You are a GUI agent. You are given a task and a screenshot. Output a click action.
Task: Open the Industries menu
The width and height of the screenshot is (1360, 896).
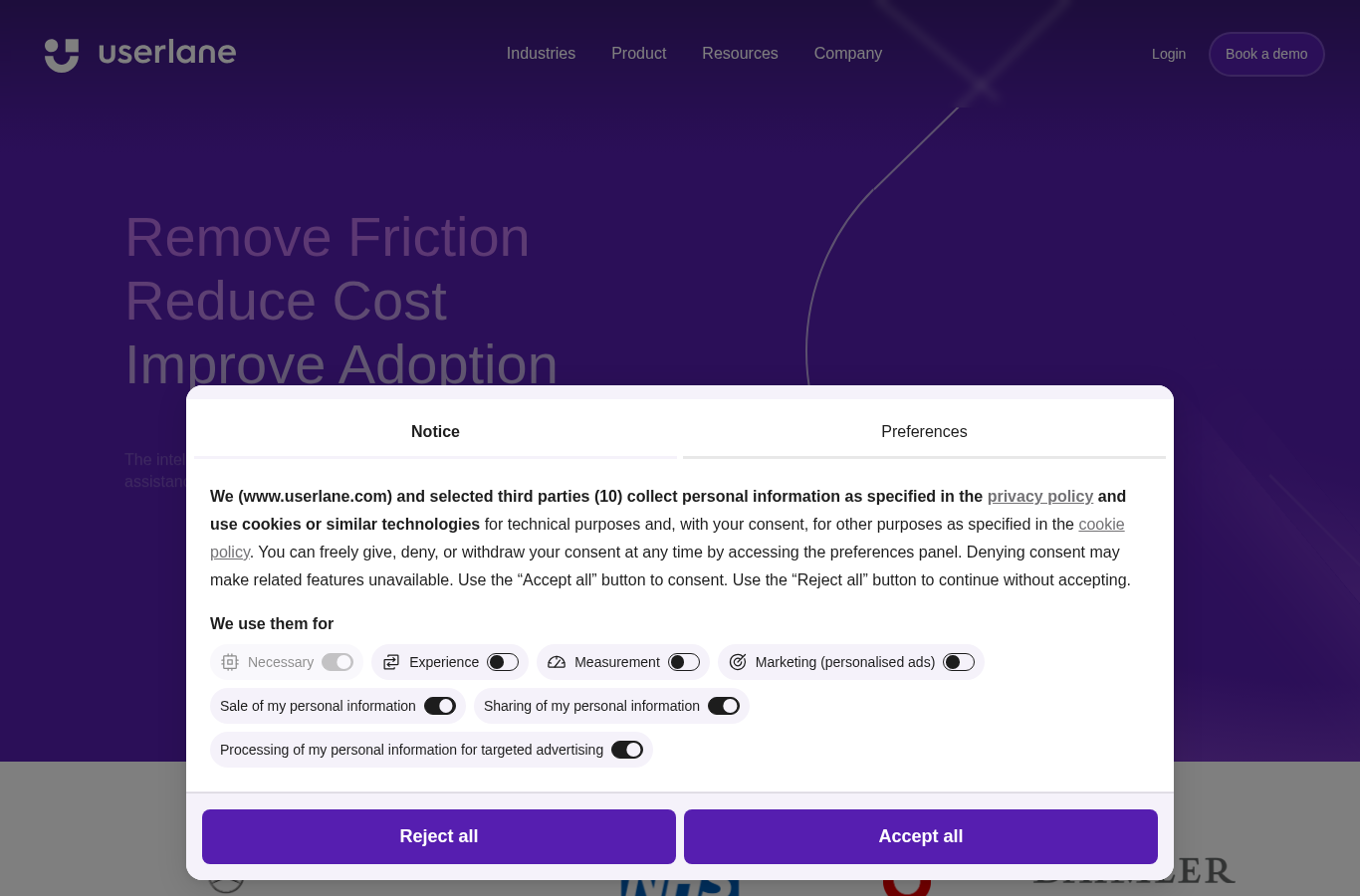pos(541,54)
